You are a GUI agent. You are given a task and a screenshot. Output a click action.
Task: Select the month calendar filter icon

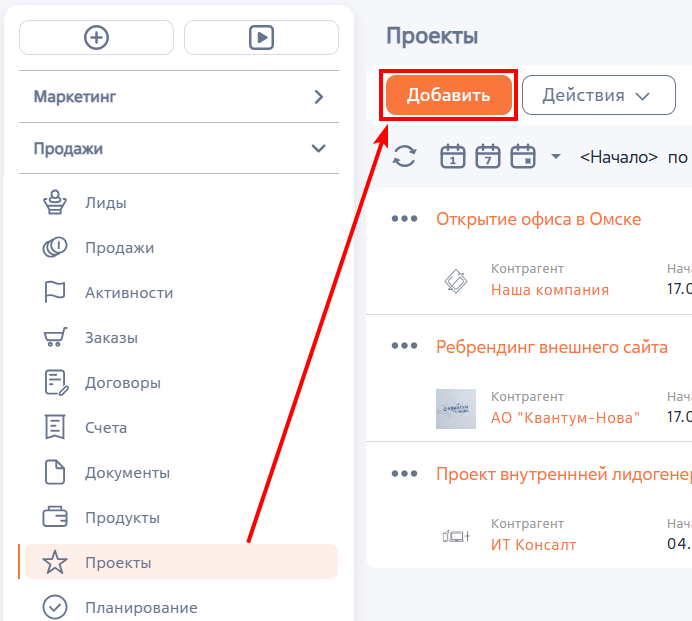pyautogui.click(x=523, y=156)
